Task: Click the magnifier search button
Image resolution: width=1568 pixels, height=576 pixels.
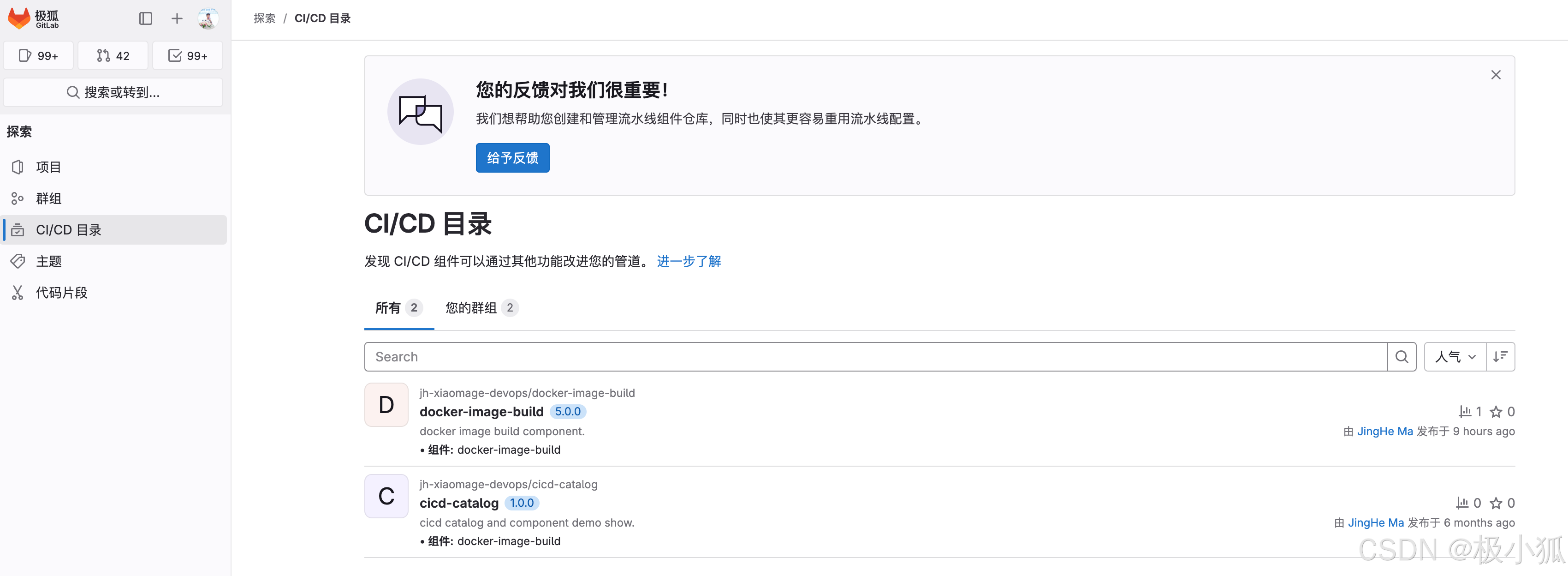Action: 1402,357
